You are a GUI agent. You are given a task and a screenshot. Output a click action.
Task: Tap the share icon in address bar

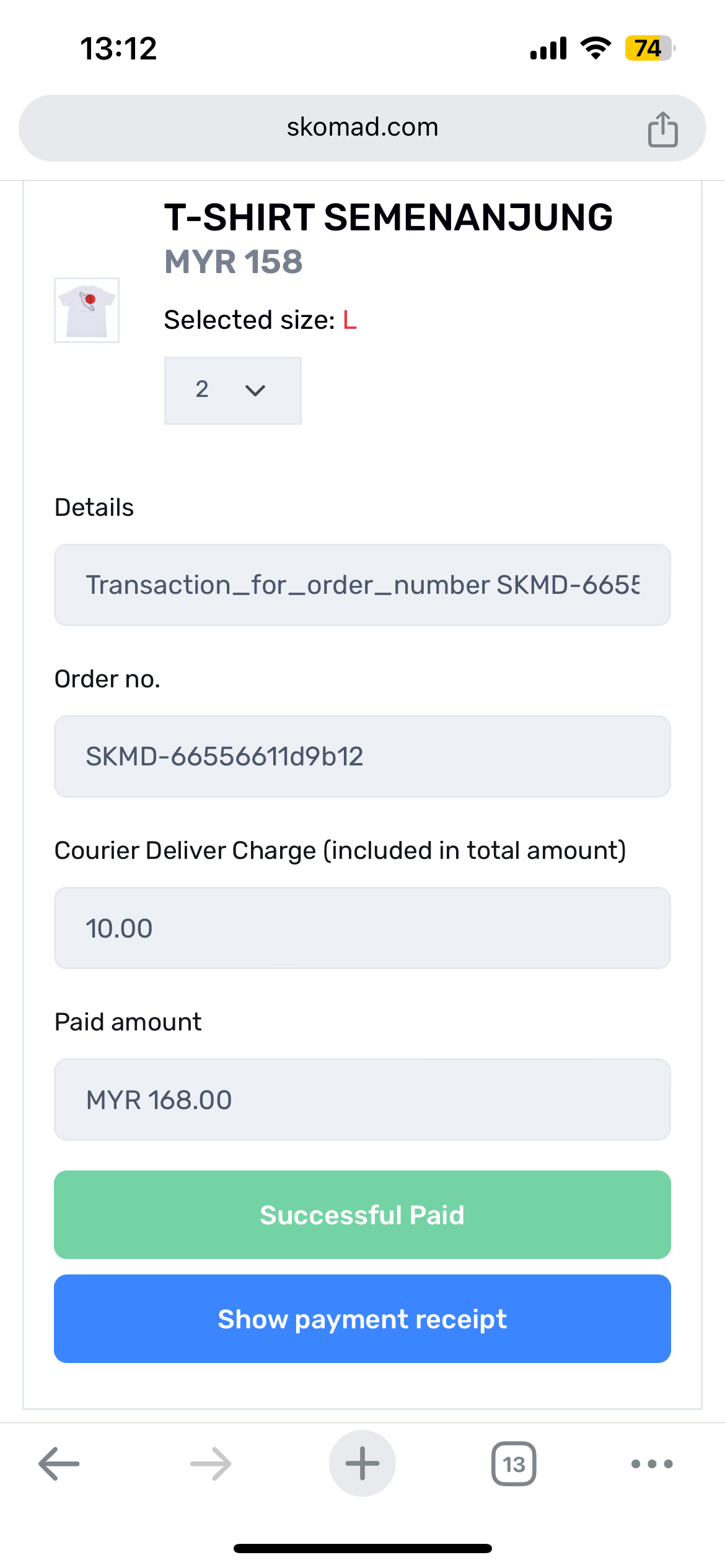662,129
